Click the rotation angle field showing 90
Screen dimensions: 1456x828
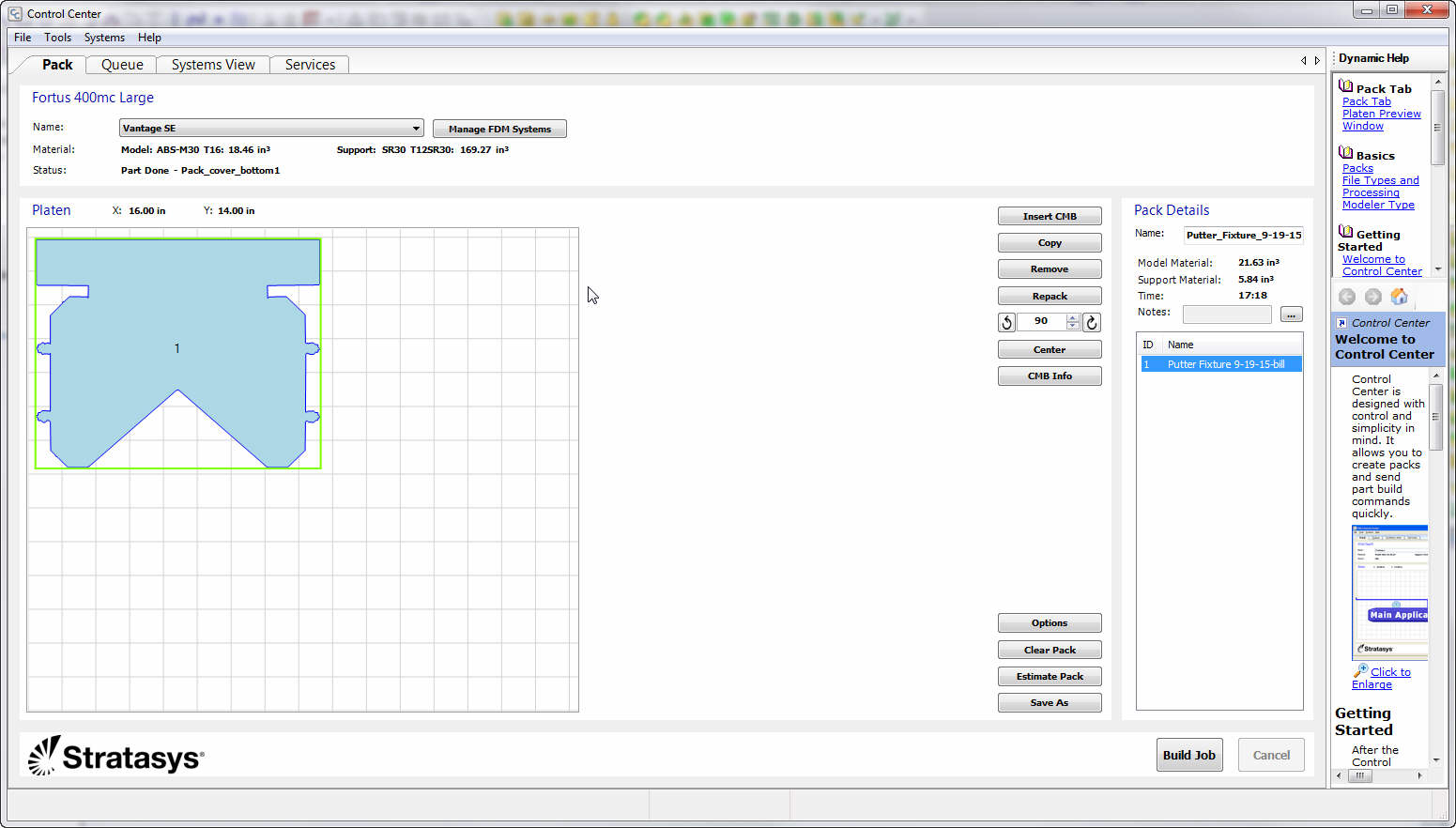click(1041, 322)
